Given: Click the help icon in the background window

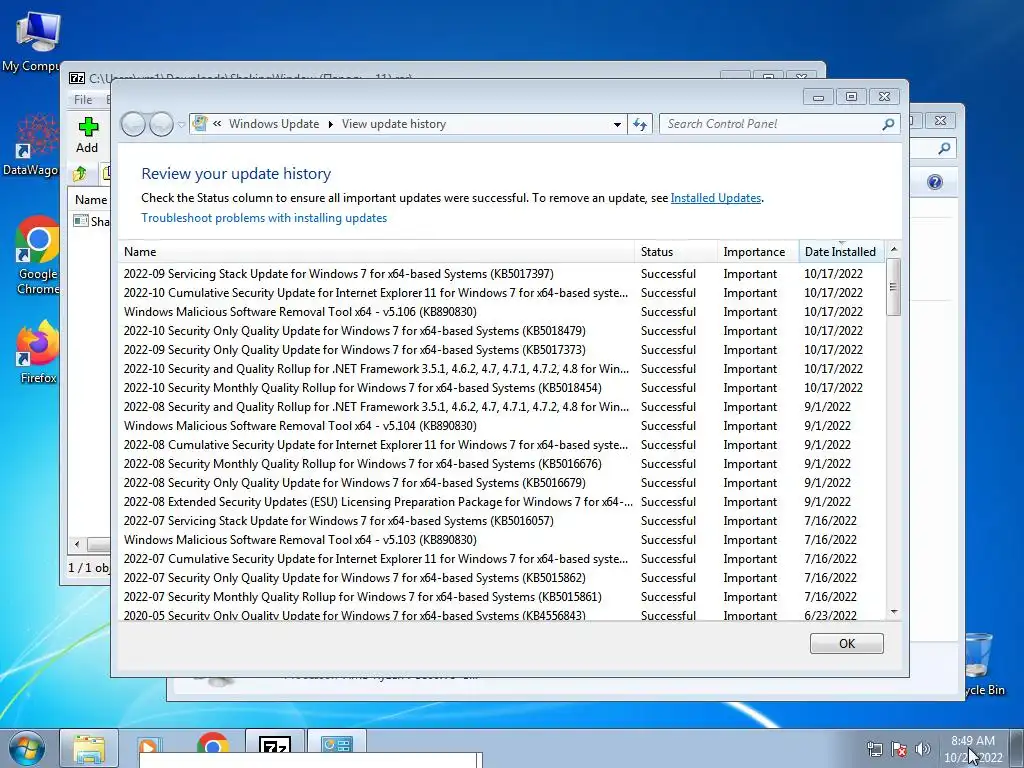Looking at the screenshot, I should coord(935,182).
